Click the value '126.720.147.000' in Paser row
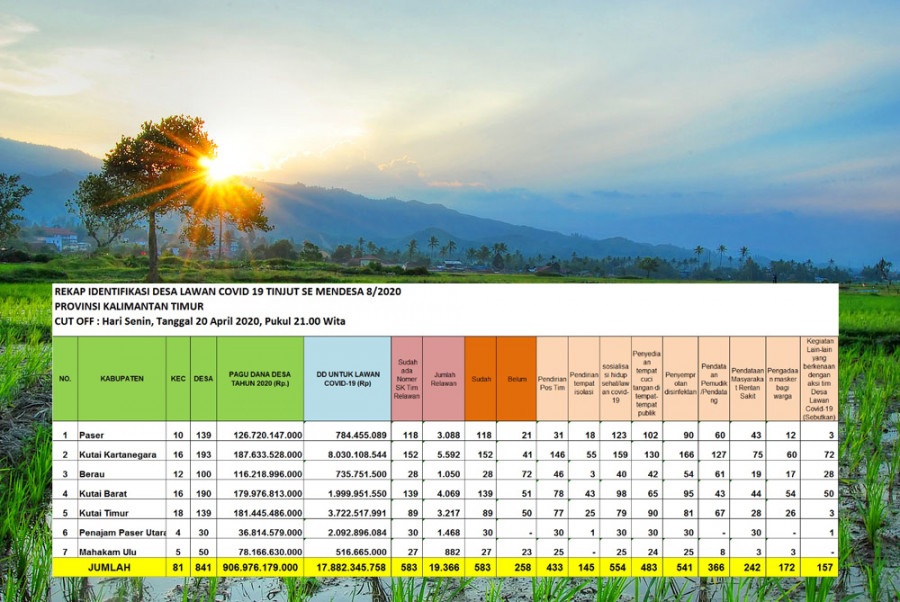Viewport: 900px width, 602px height. 267,435
